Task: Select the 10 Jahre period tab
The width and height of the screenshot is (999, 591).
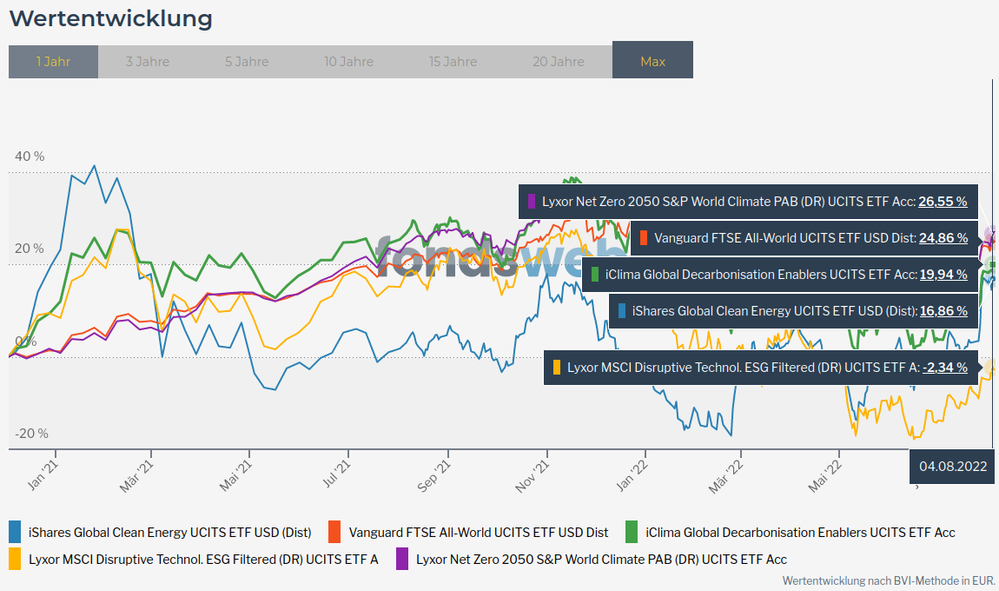Action: tap(348, 61)
